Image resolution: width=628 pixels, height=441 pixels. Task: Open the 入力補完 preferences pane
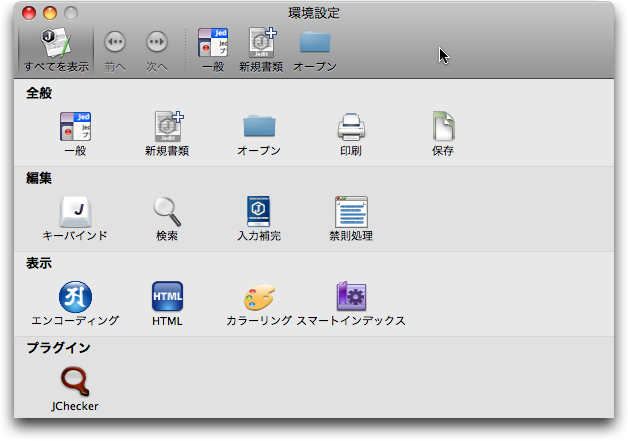[x=259, y=219]
